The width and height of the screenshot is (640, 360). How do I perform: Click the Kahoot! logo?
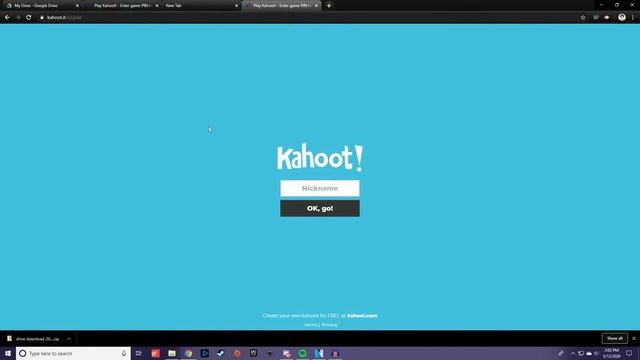320,157
